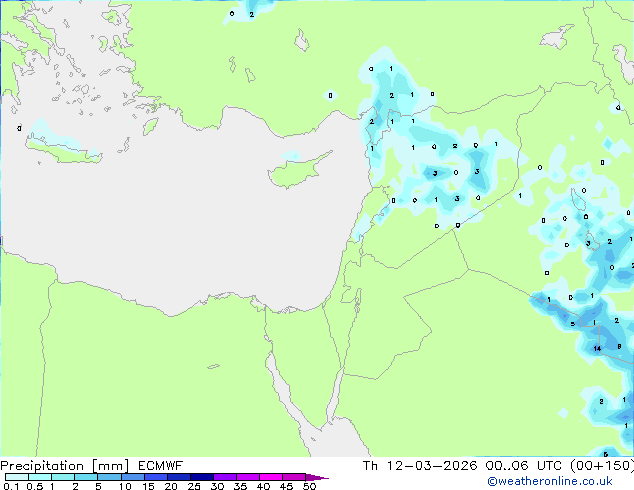Select the date text Th 12-03-2026
Image resolution: width=634 pixels, height=490 pixels.
(x=420, y=466)
